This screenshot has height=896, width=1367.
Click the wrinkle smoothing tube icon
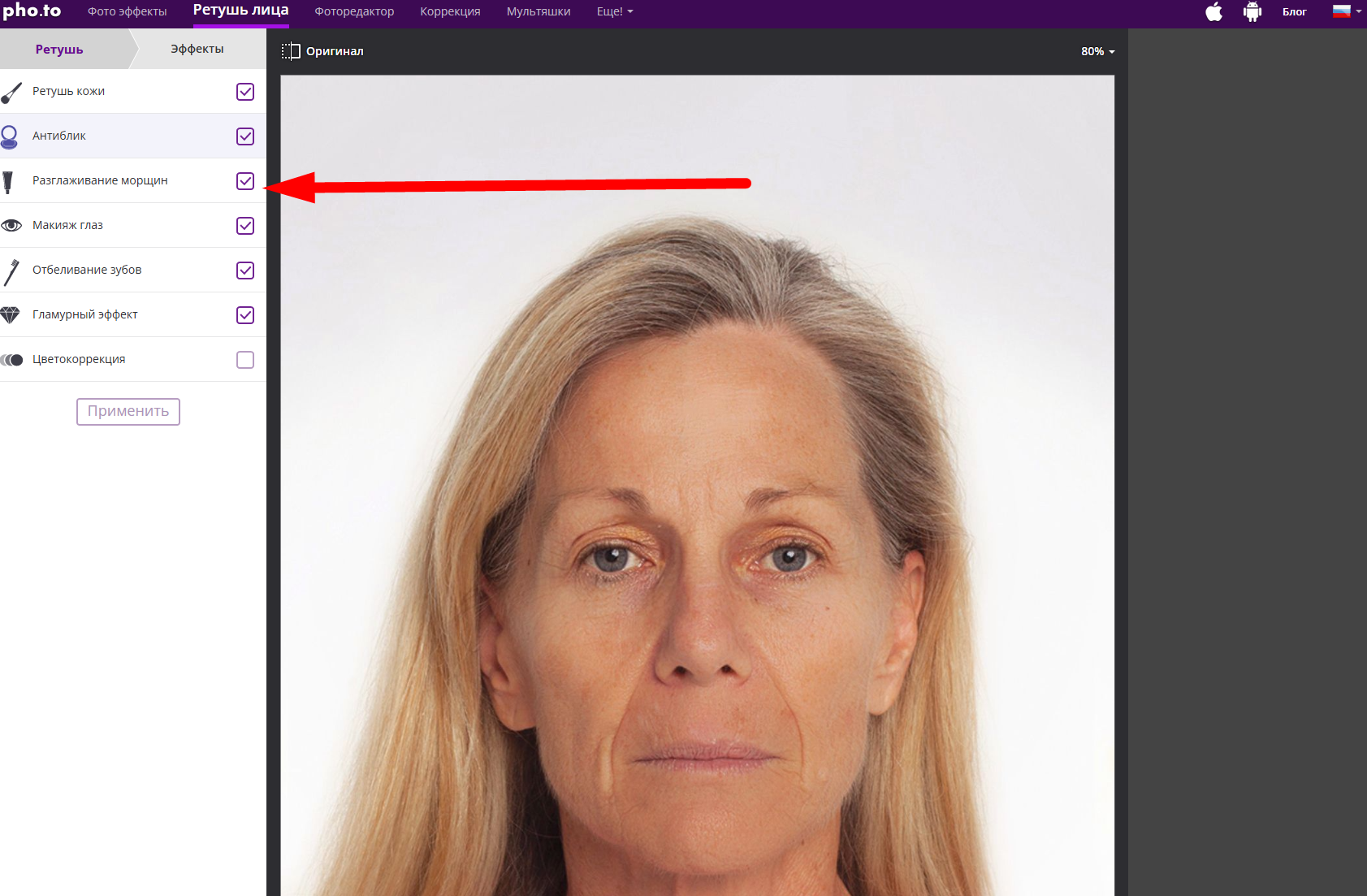click(8, 181)
